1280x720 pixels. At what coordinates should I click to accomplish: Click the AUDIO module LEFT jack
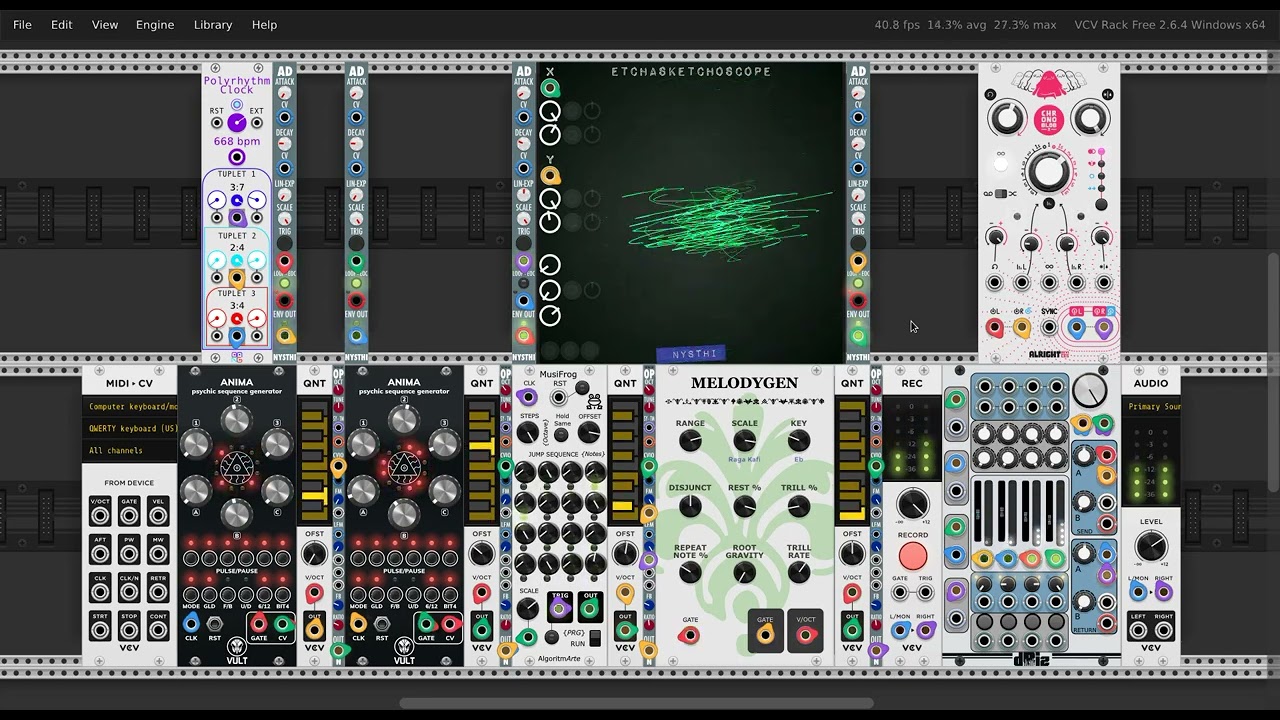pos(1138,631)
